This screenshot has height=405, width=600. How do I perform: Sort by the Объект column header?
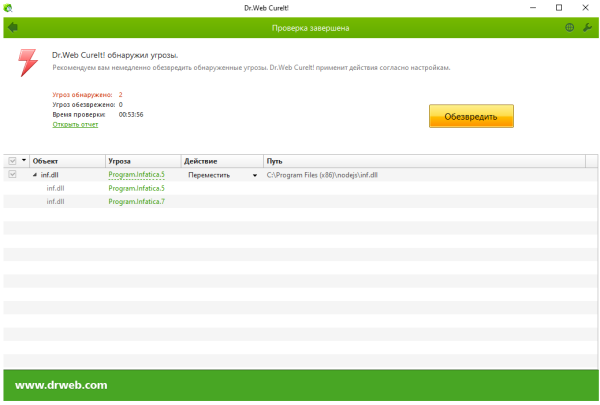click(x=67, y=161)
